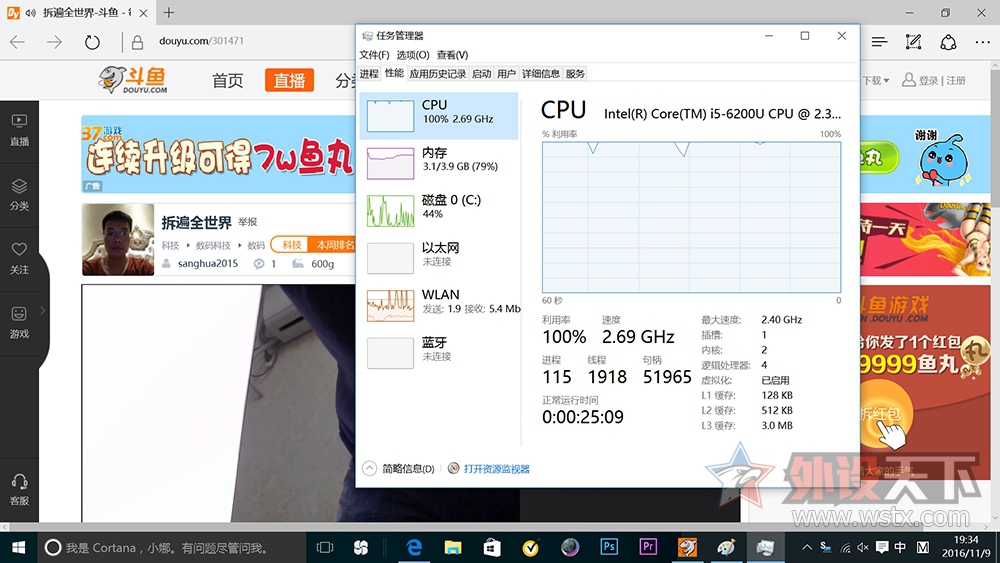Open the Windows Start menu
Viewport: 1000px width, 563px height.
18,547
